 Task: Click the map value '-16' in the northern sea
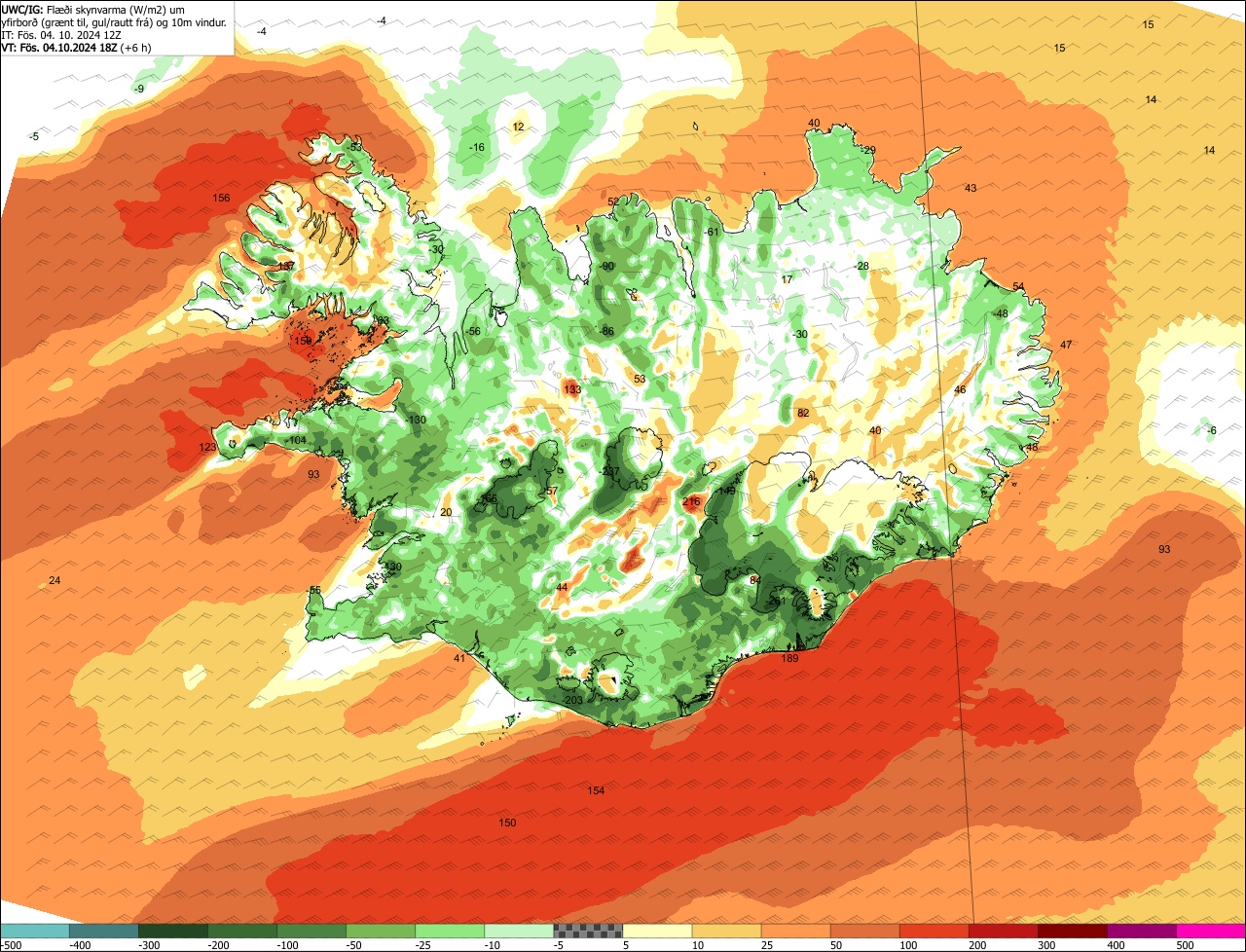tap(477, 148)
